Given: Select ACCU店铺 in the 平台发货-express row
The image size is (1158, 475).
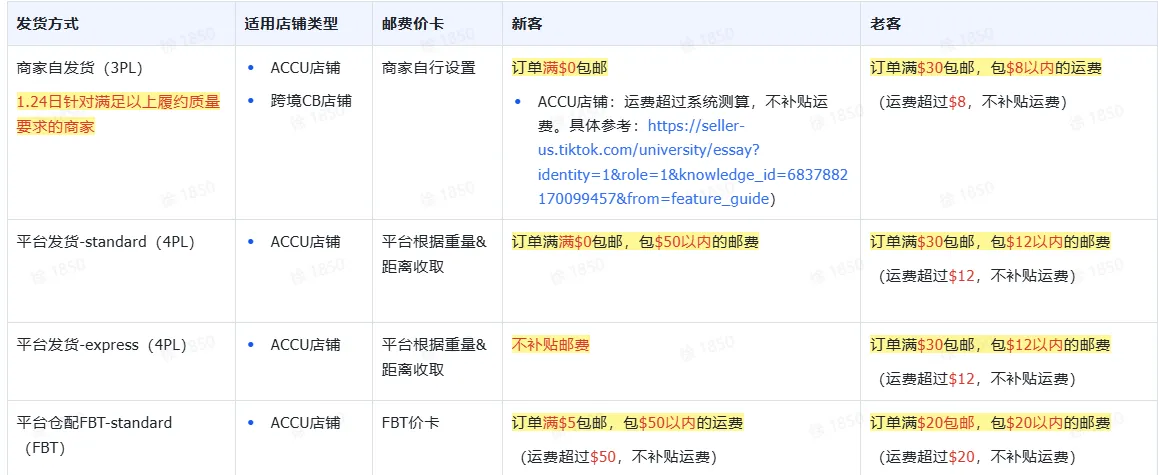Looking at the screenshot, I should pyautogui.click(x=305, y=345).
